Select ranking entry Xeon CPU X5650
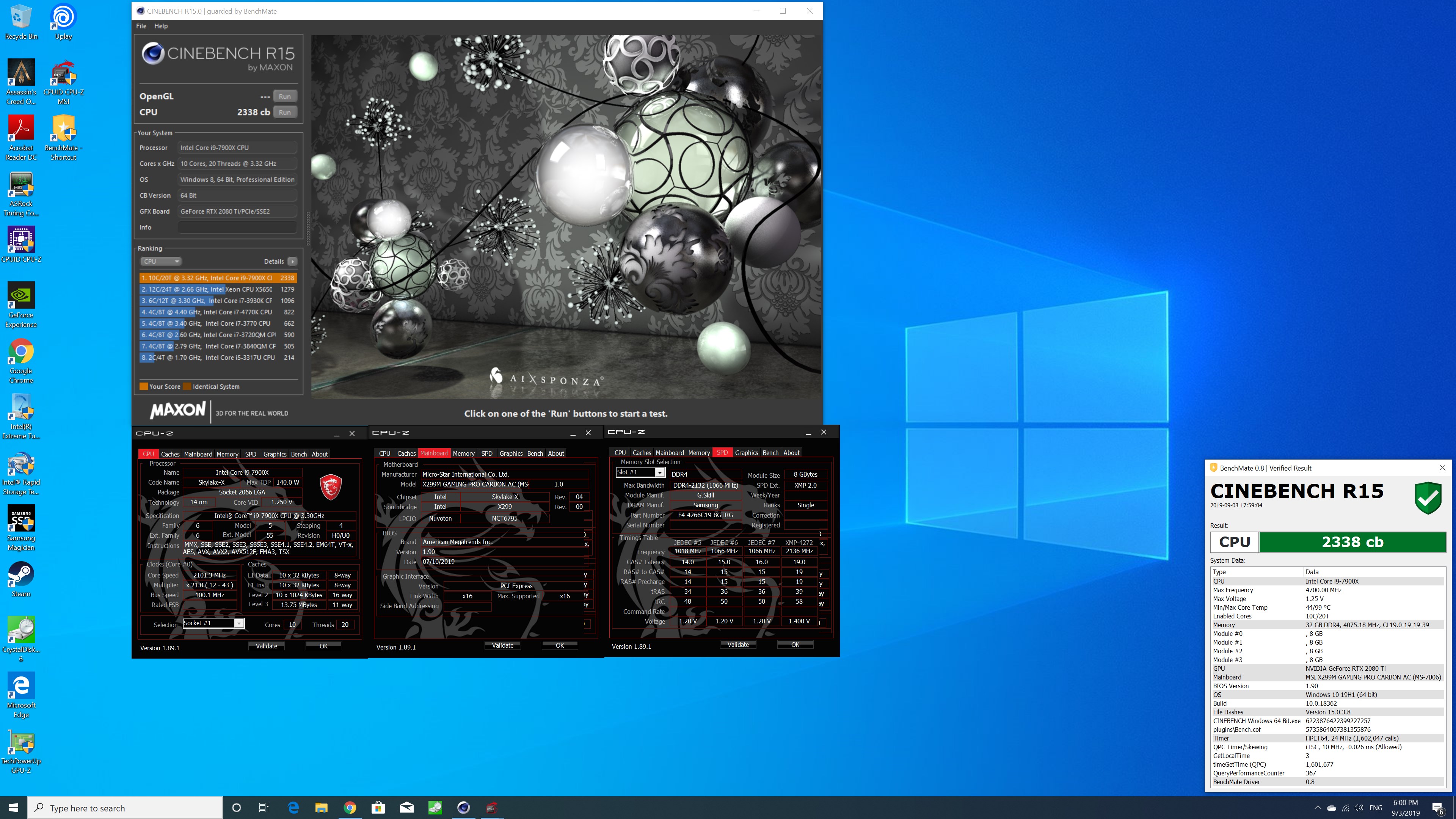1456x819 pixels. tap(218, 289)
